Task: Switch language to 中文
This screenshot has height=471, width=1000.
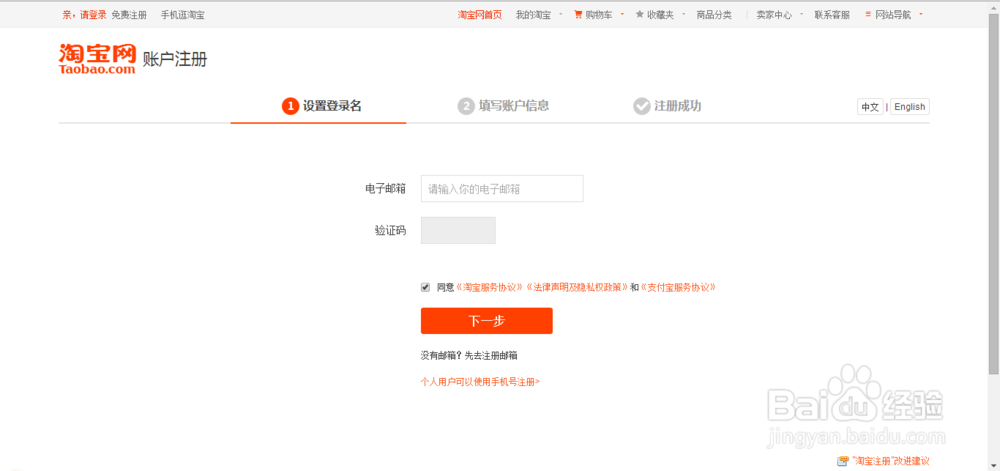Action: 870,107
